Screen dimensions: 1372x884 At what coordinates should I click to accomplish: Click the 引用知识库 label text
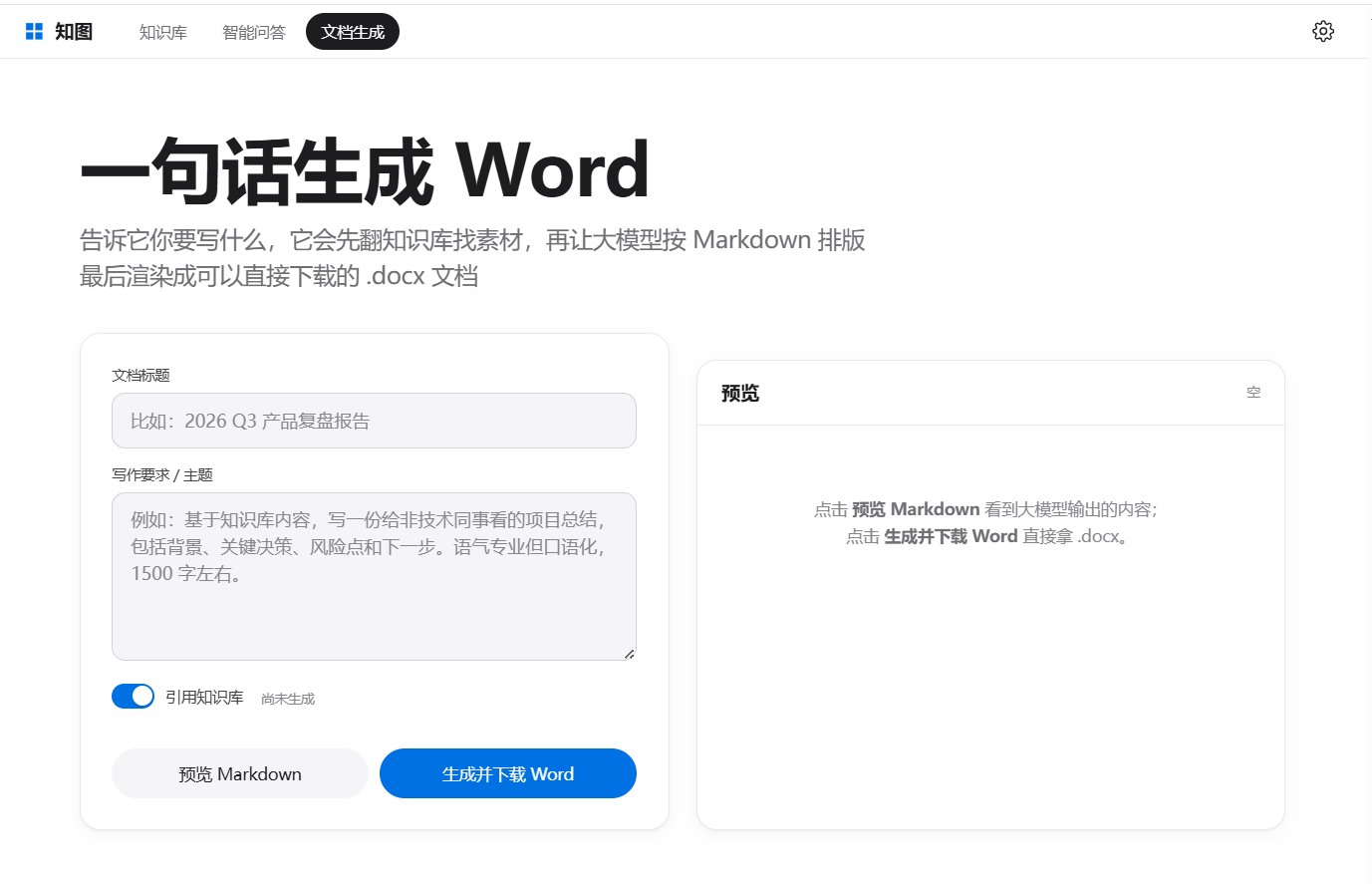pos(204,697)
